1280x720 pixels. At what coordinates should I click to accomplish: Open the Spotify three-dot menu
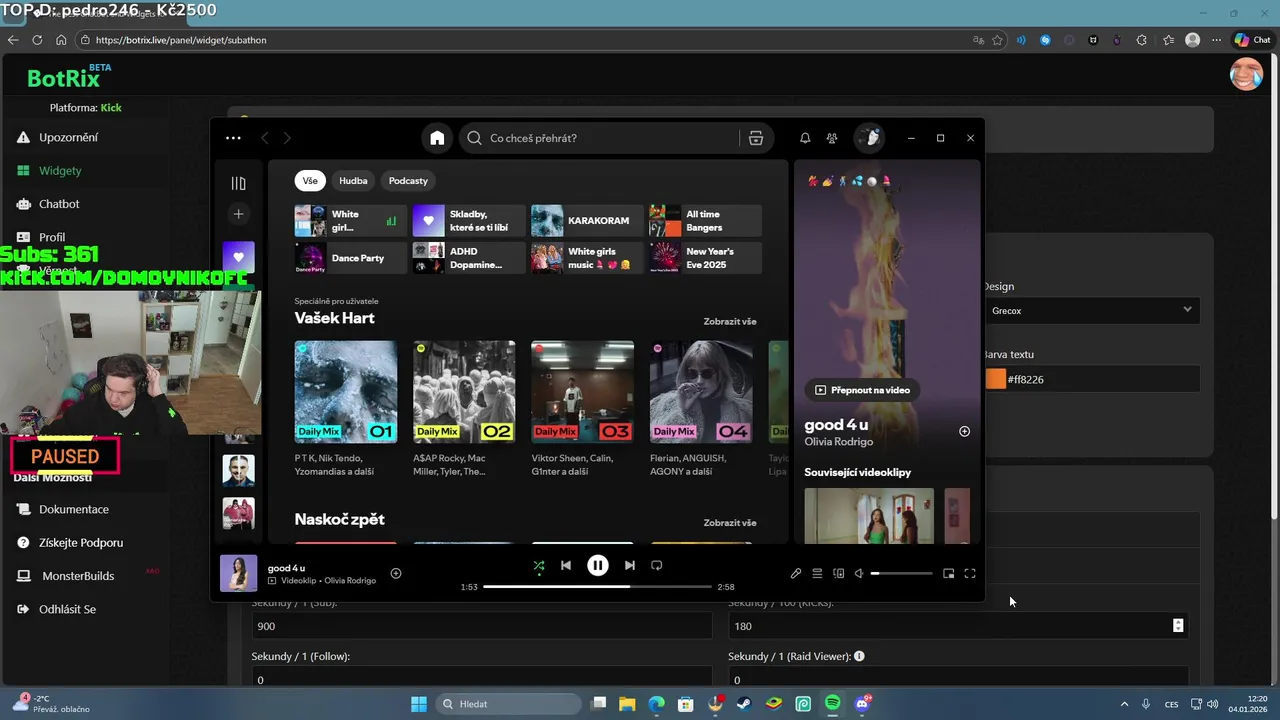pyautogui.click(x=233, y=138)
